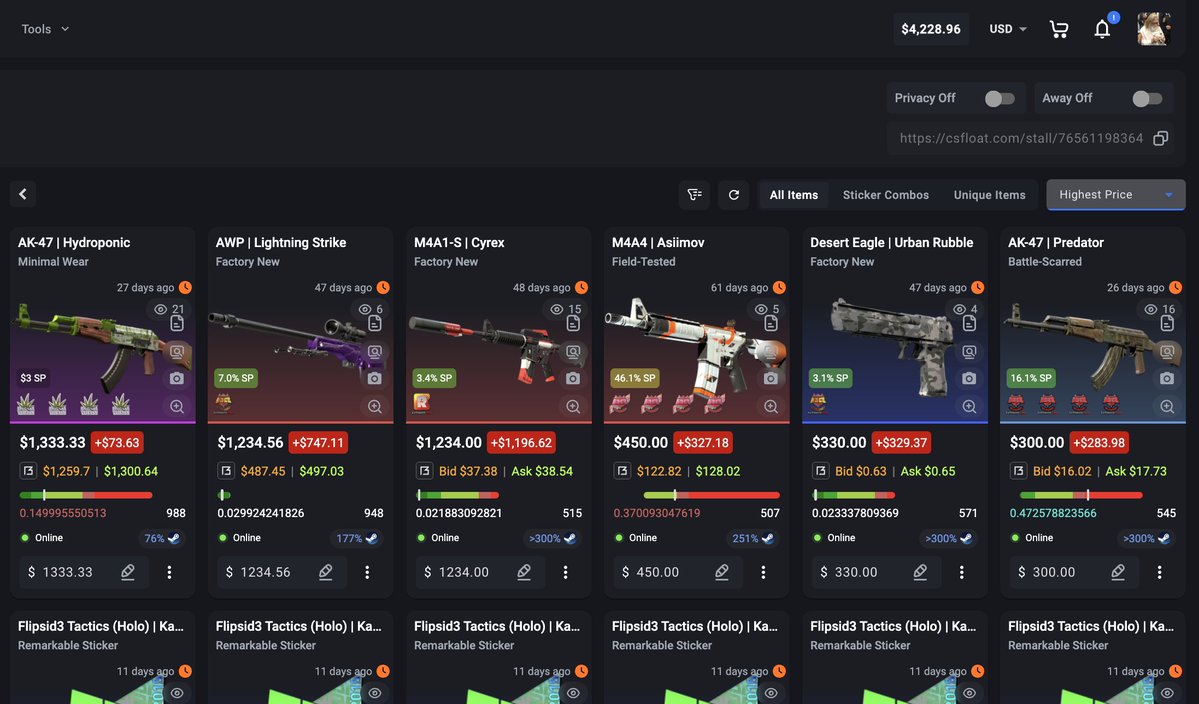This screenshot has height=704, width=1199.
Task: Open the Tools dropdown menu
Action: [45, 29]
